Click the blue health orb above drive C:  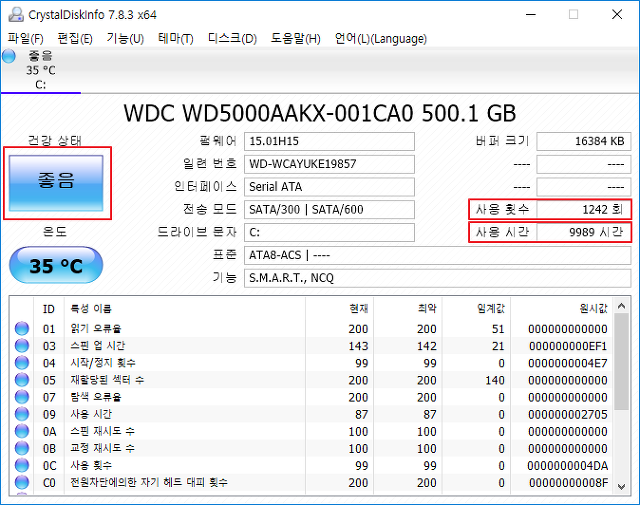pyautogui.click(x=9, y=56)
